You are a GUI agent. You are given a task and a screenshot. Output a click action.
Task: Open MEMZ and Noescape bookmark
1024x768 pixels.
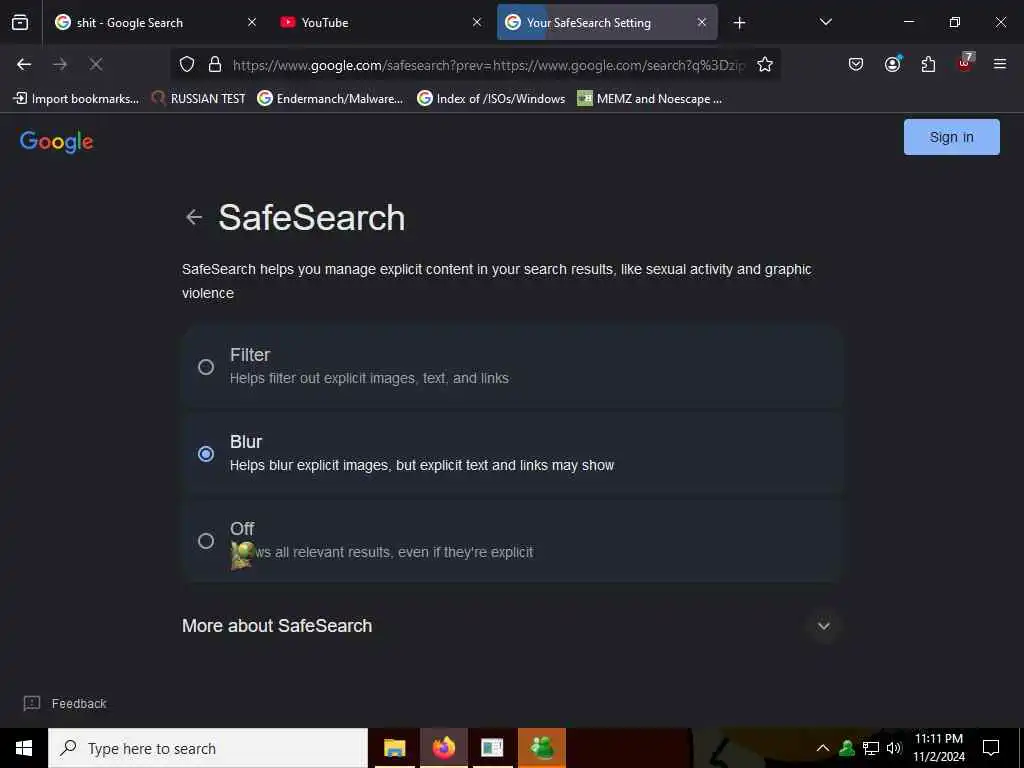click(x=650, y=99)
